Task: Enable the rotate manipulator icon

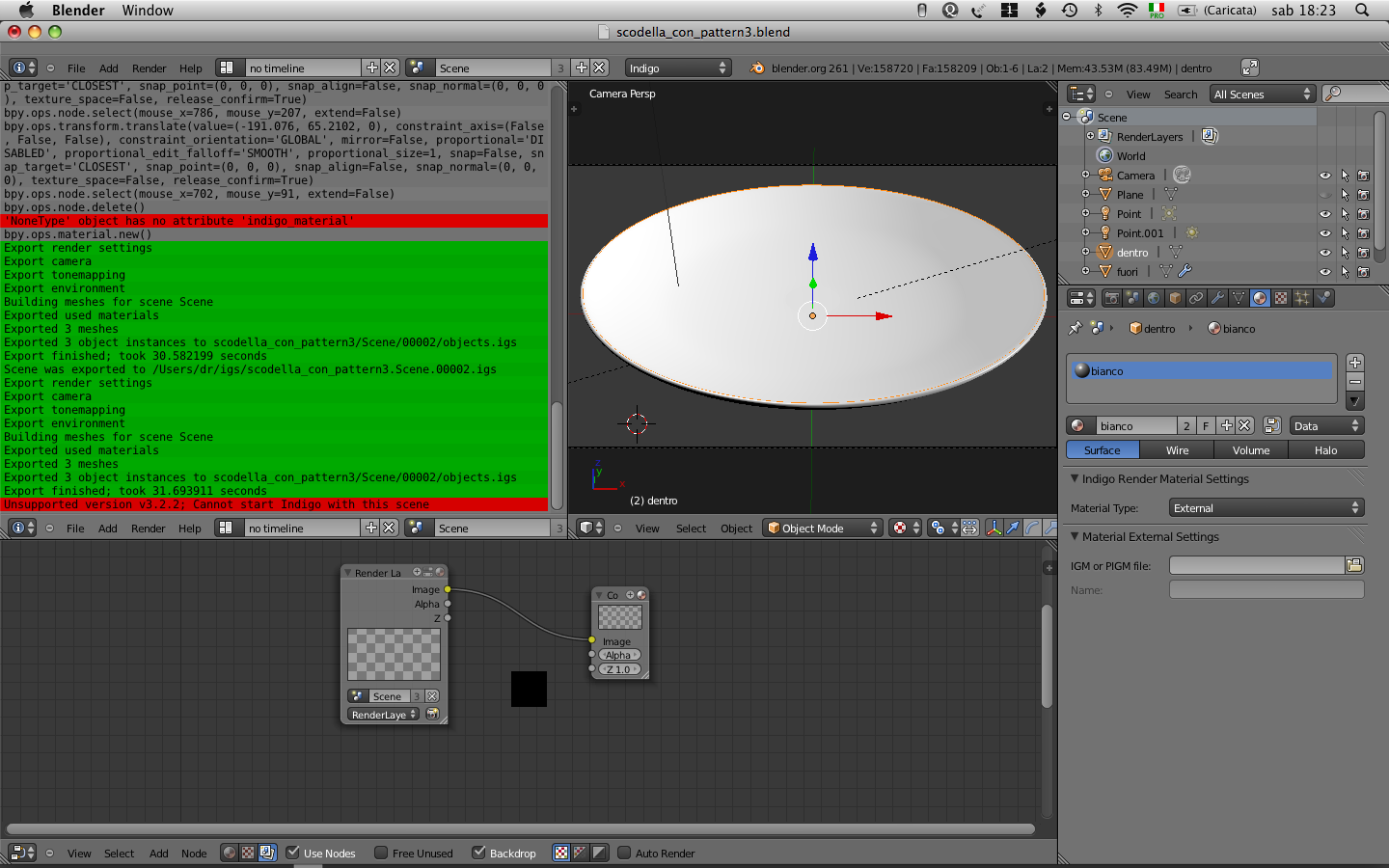Action: [1031, 528]
